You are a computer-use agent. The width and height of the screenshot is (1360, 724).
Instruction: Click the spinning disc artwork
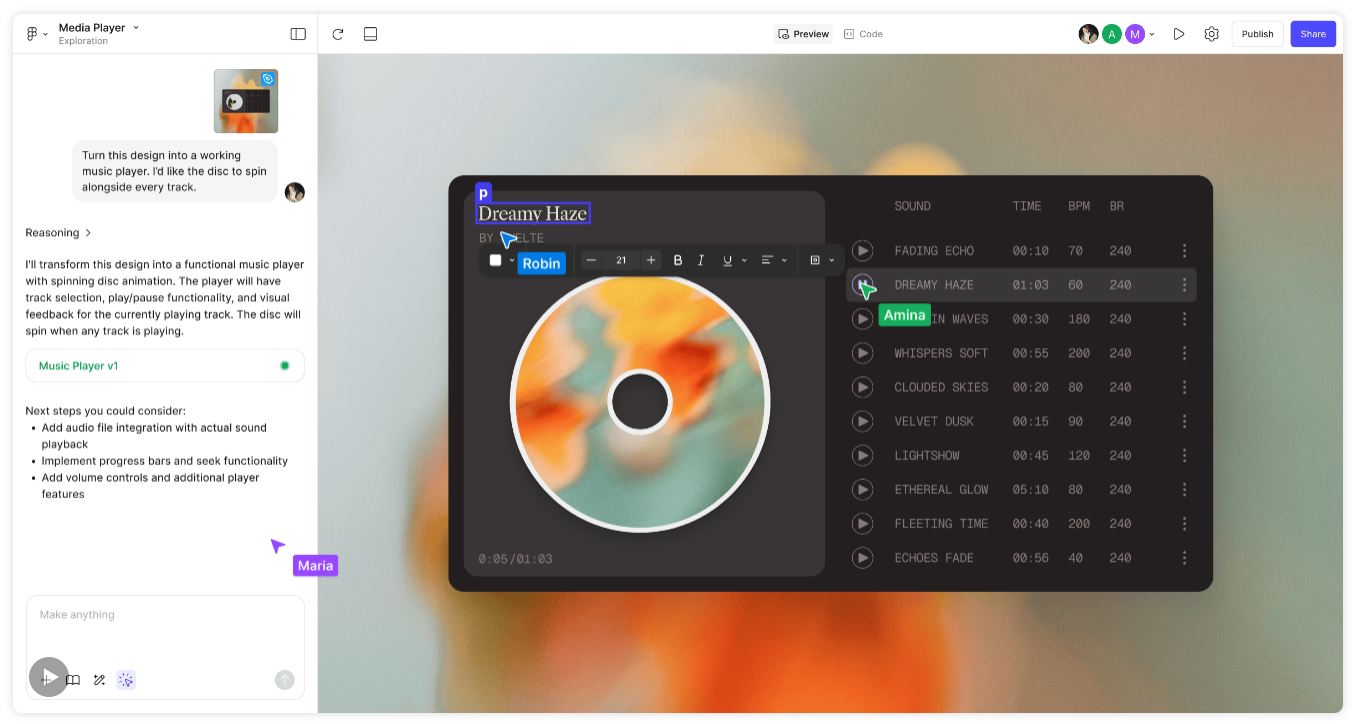coord(640,402)
